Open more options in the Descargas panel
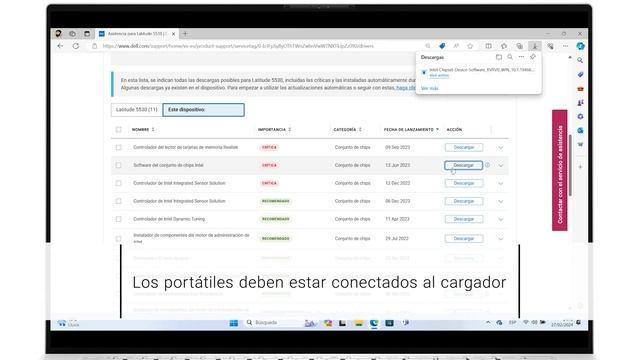Screen dimensions: 640x360 click(521, 57)
